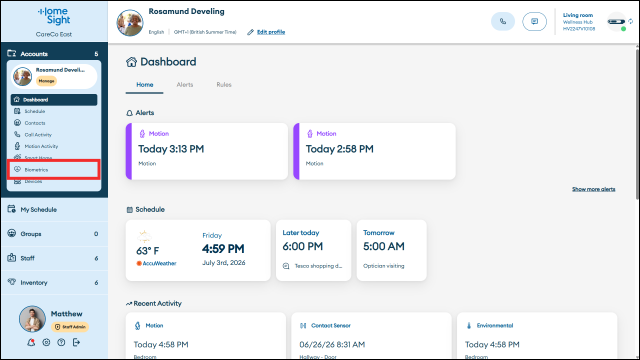Open Motion Activity in the sidebar
The width and height of the screenshot is (640, 360).
pyautogui.click(x=54, y=146)
